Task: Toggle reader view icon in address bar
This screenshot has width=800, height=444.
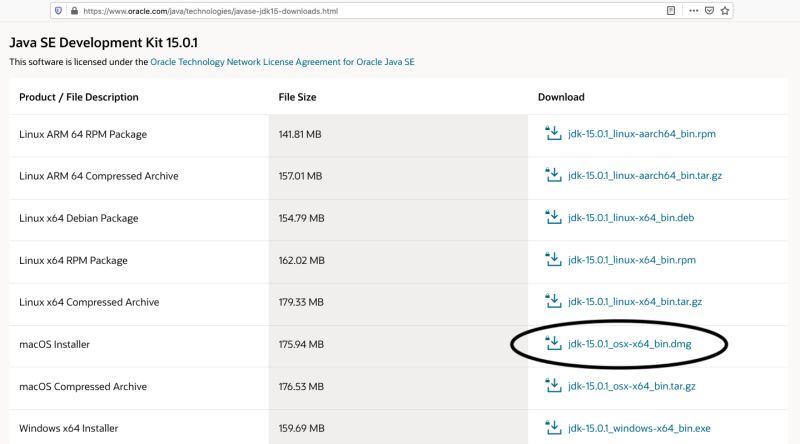Action: pos(671,11)
